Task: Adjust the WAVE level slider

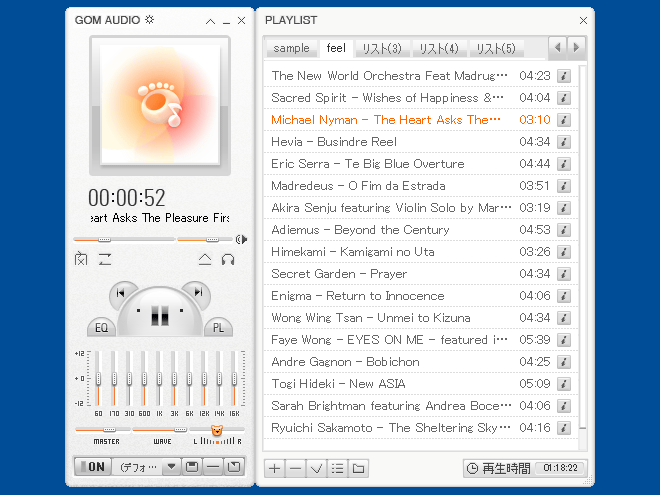Action: point(160,430)
